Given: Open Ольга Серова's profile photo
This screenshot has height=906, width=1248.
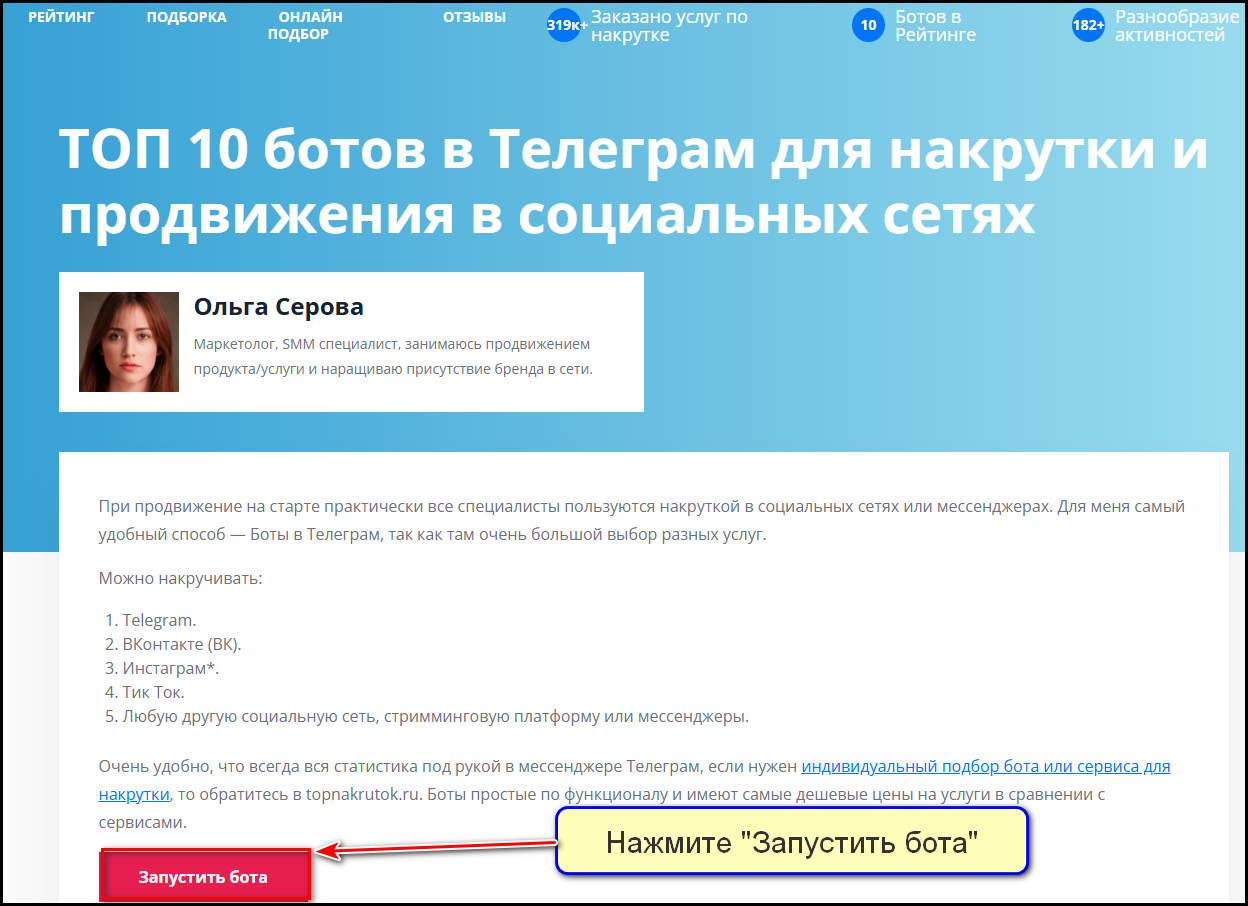Looking at the screenshot, I should (128, 341).
